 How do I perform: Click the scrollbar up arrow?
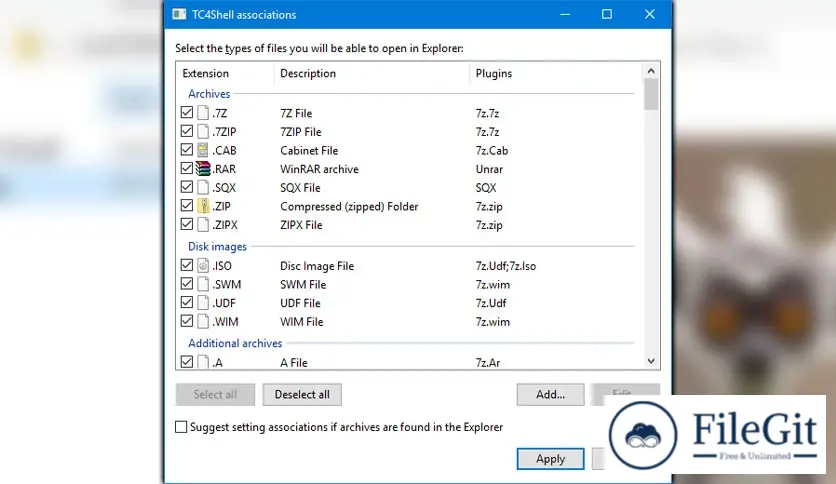[651, 71]
